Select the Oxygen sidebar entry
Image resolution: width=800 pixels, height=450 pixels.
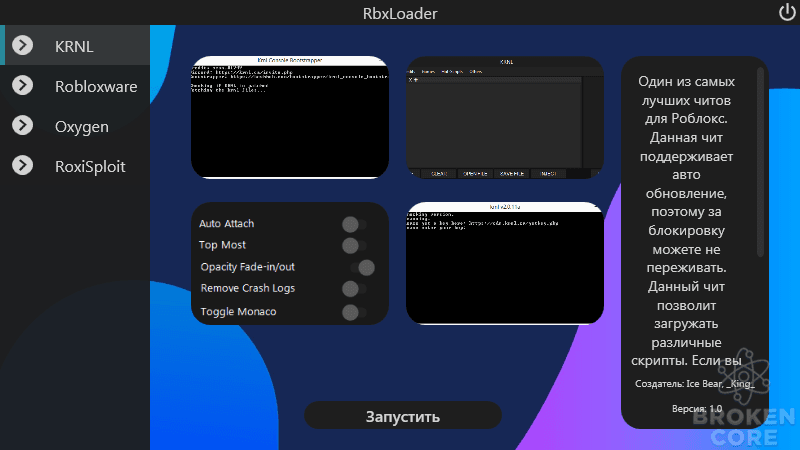pyautogui.click(x=75, y=126)
